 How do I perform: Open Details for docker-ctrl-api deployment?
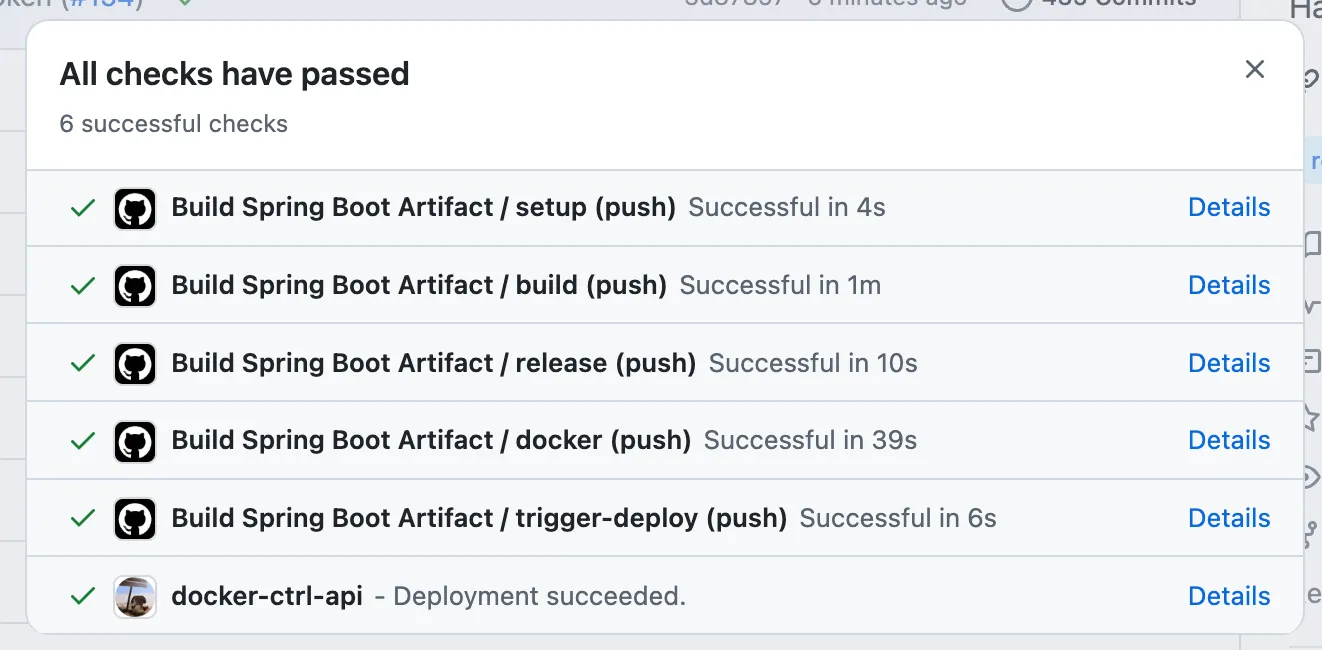point(1229,596)
